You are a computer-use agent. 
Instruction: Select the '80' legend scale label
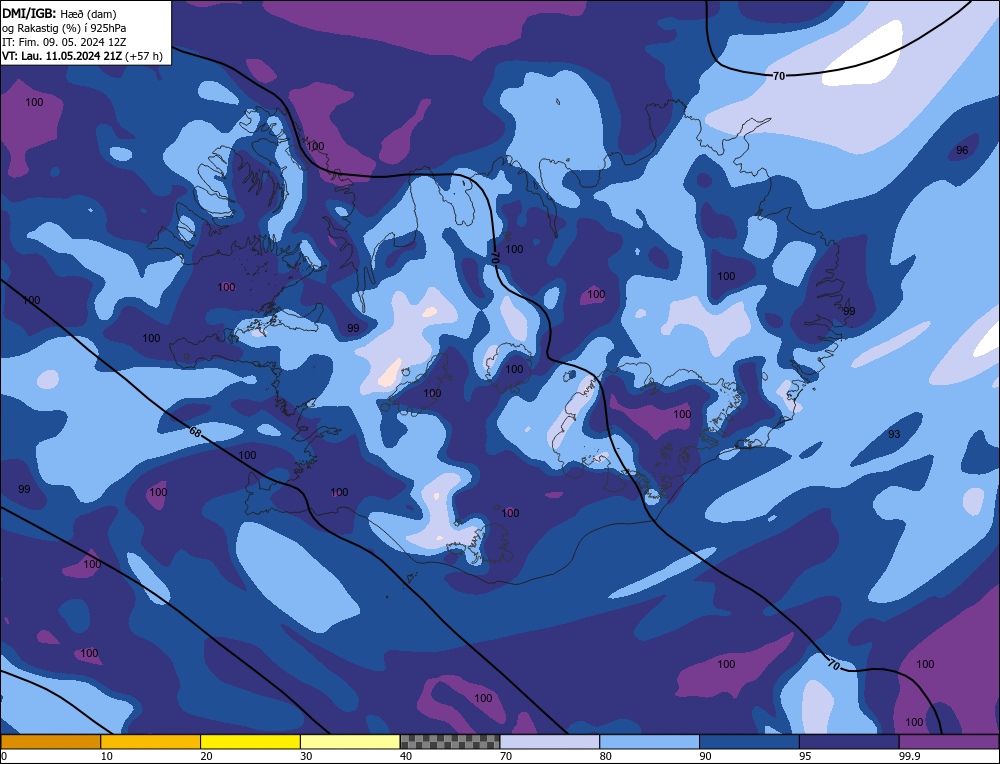(x=606, y=756)
